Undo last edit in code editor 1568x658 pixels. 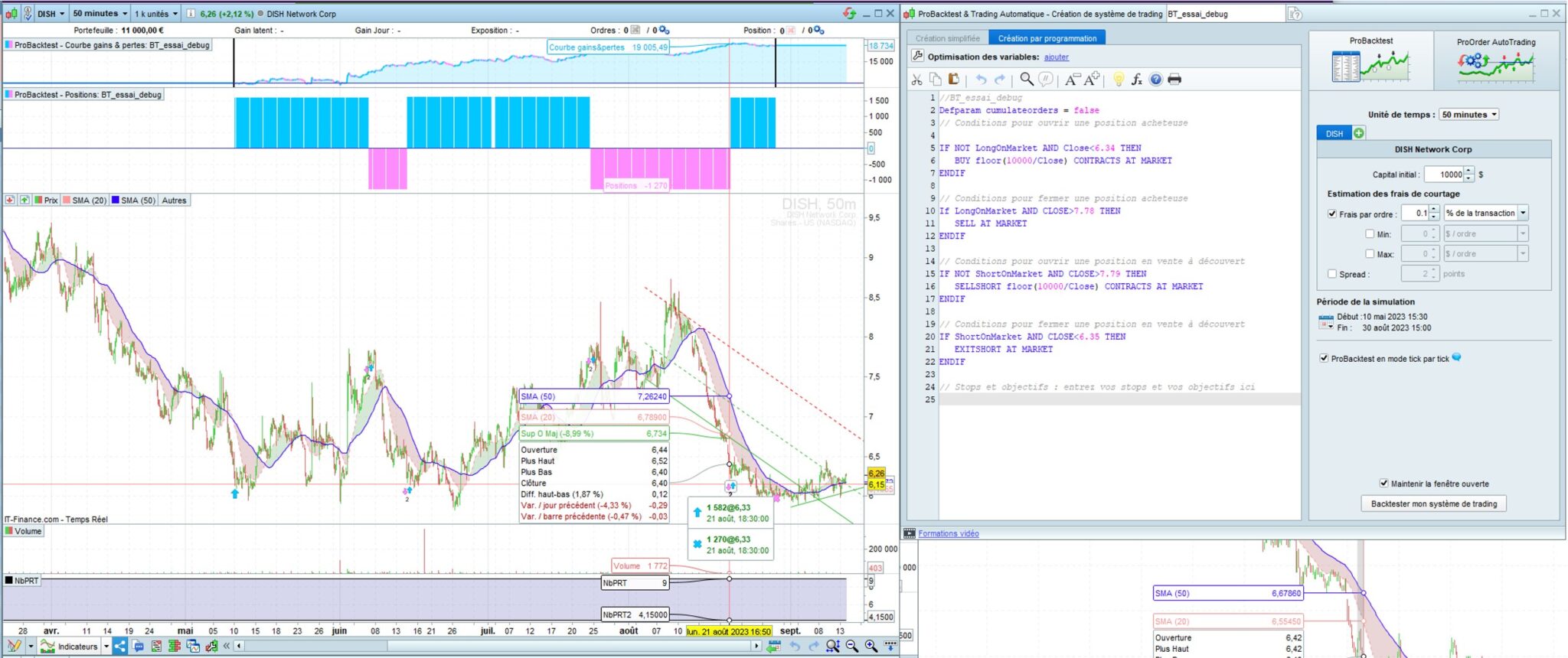981,80
